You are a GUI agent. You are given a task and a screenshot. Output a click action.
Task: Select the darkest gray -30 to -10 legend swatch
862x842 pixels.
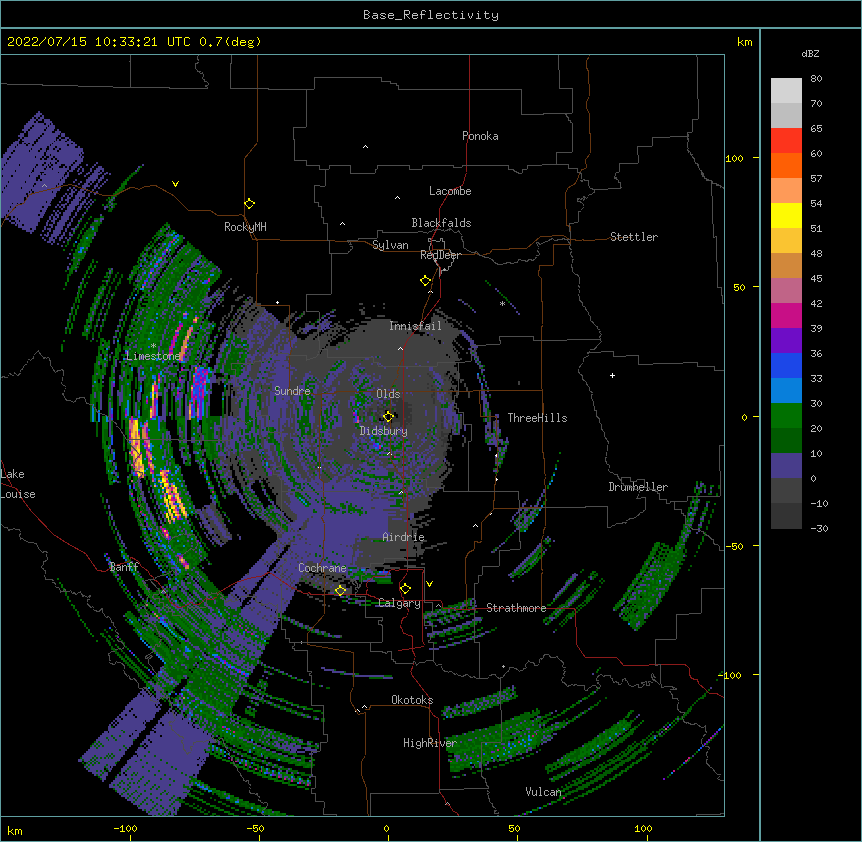point(786,516)
